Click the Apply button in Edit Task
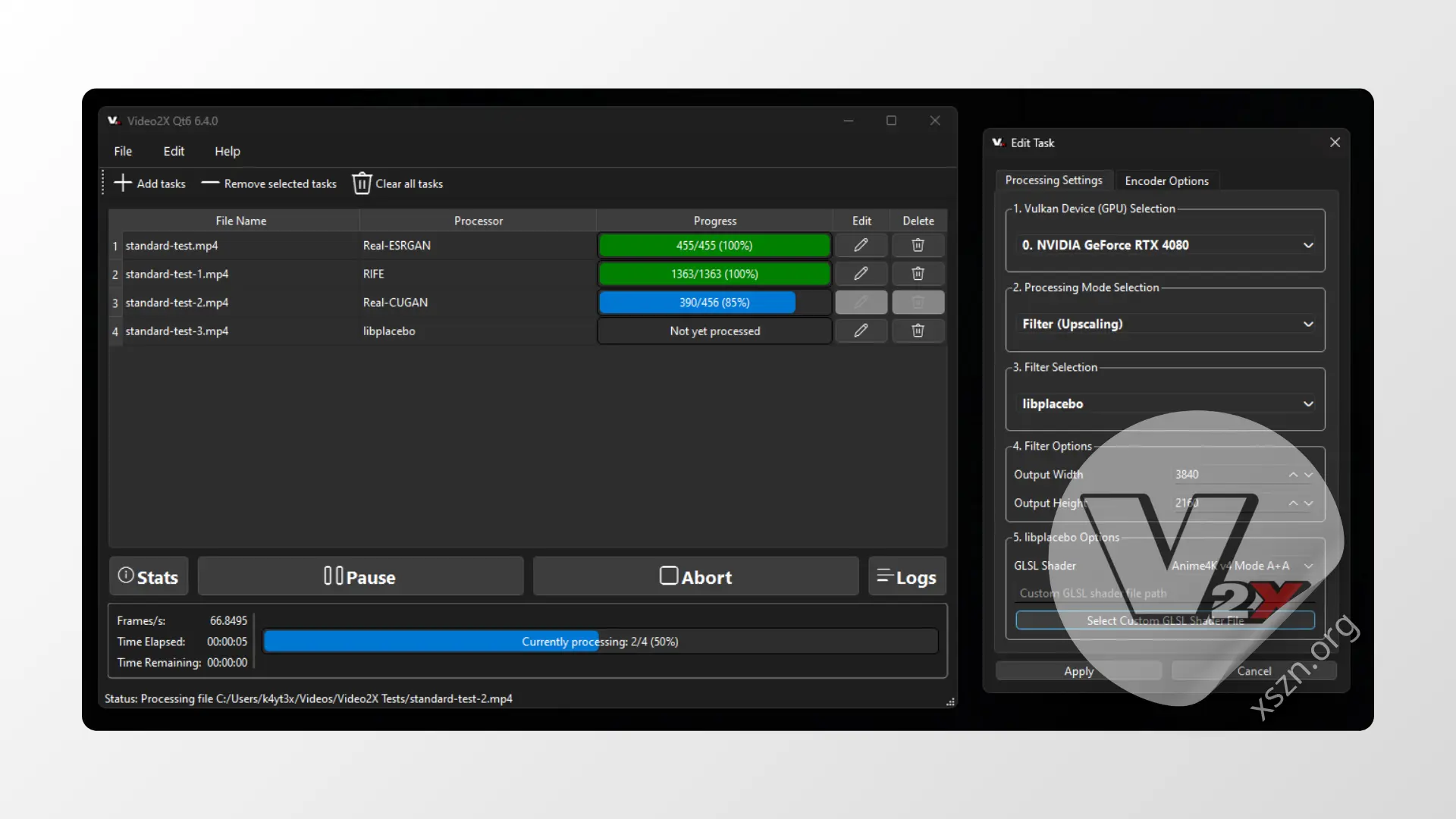Image resolution: width=1456 pixels, height=819 pixels. pyautogui.click(x=1078, y=671)
